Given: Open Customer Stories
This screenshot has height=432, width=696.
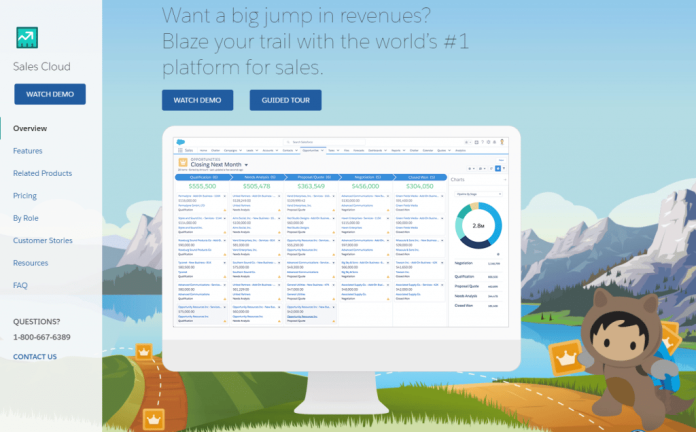Looking at the screenshot, I should click(43, 241).
